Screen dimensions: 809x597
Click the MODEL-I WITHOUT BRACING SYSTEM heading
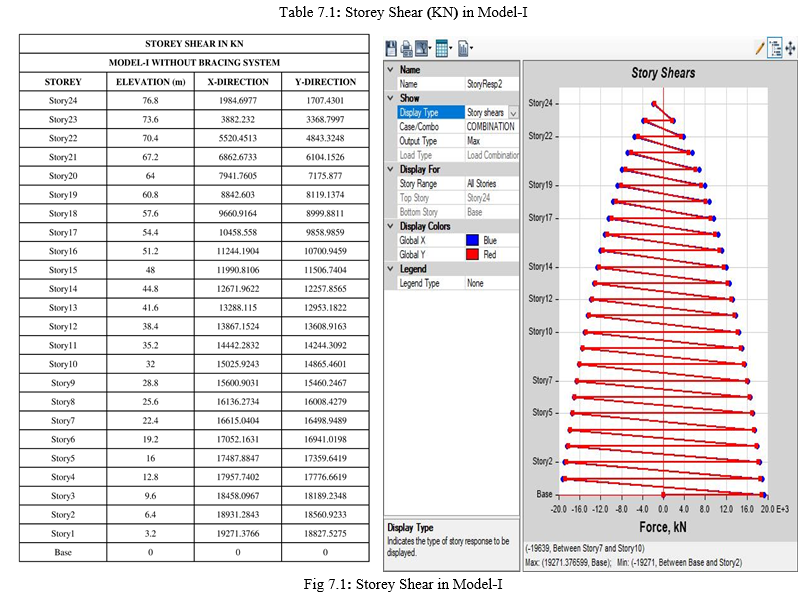[194, 62]
